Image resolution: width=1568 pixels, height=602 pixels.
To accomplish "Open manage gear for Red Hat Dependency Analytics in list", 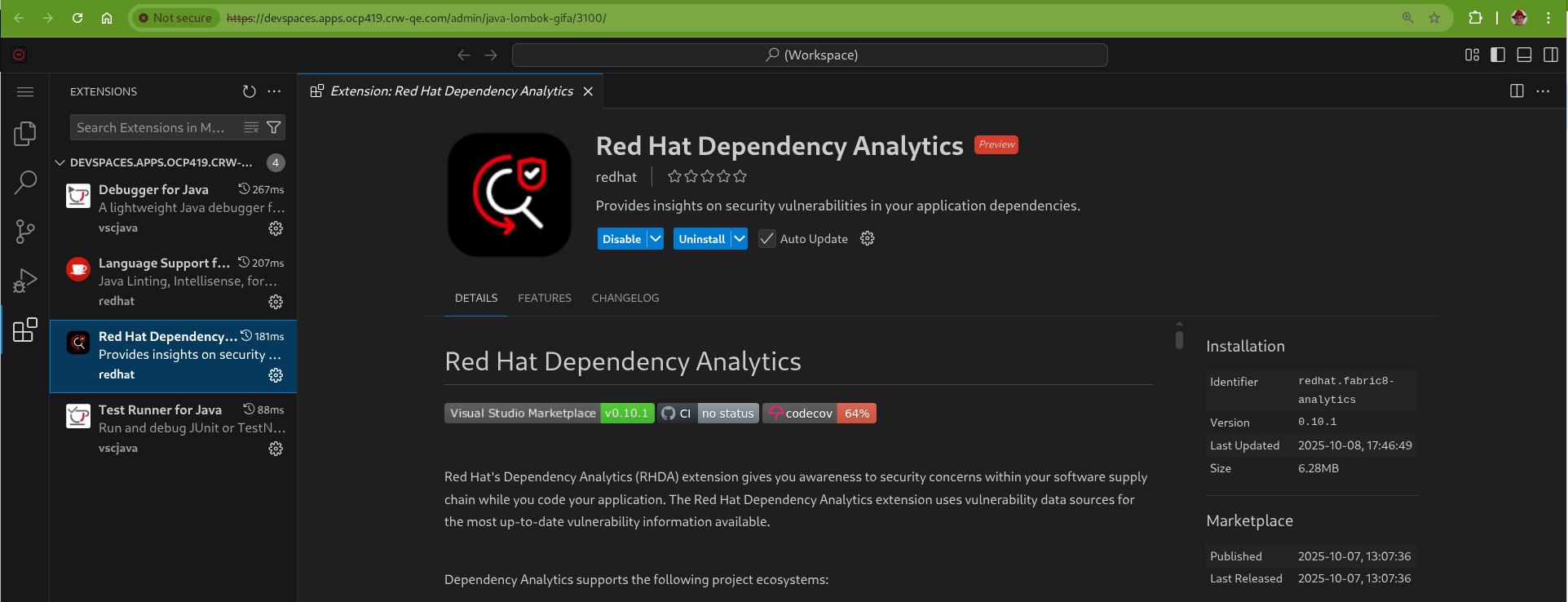I will pos(276,375).
